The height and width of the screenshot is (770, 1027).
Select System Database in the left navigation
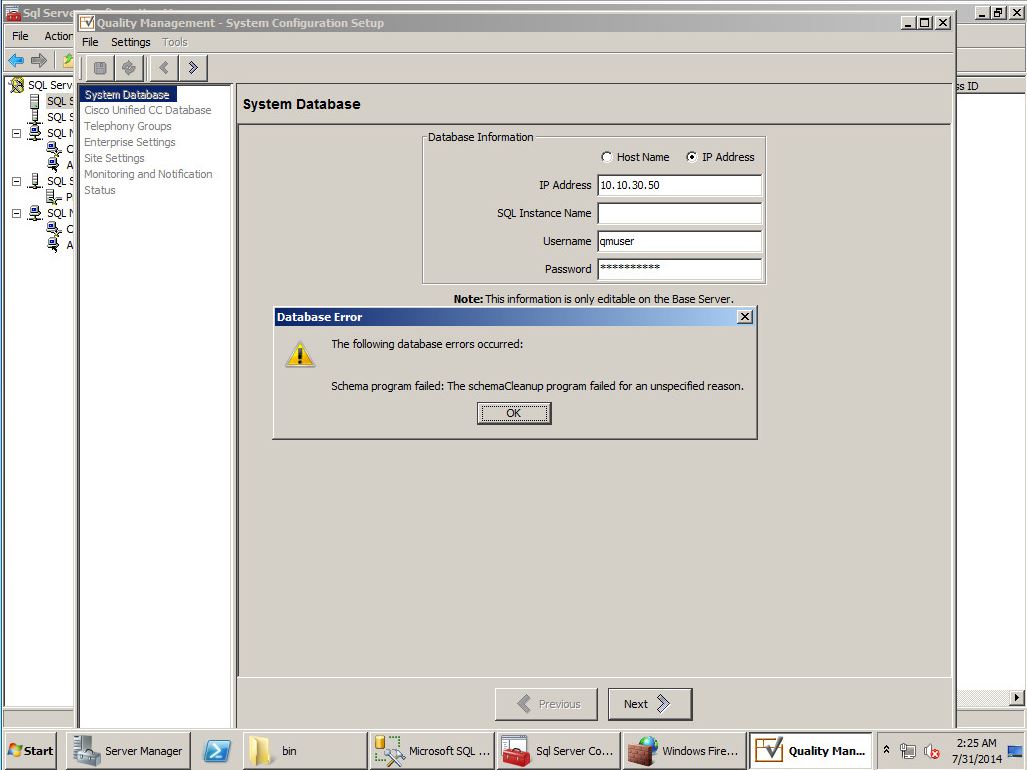pos(127,94)
